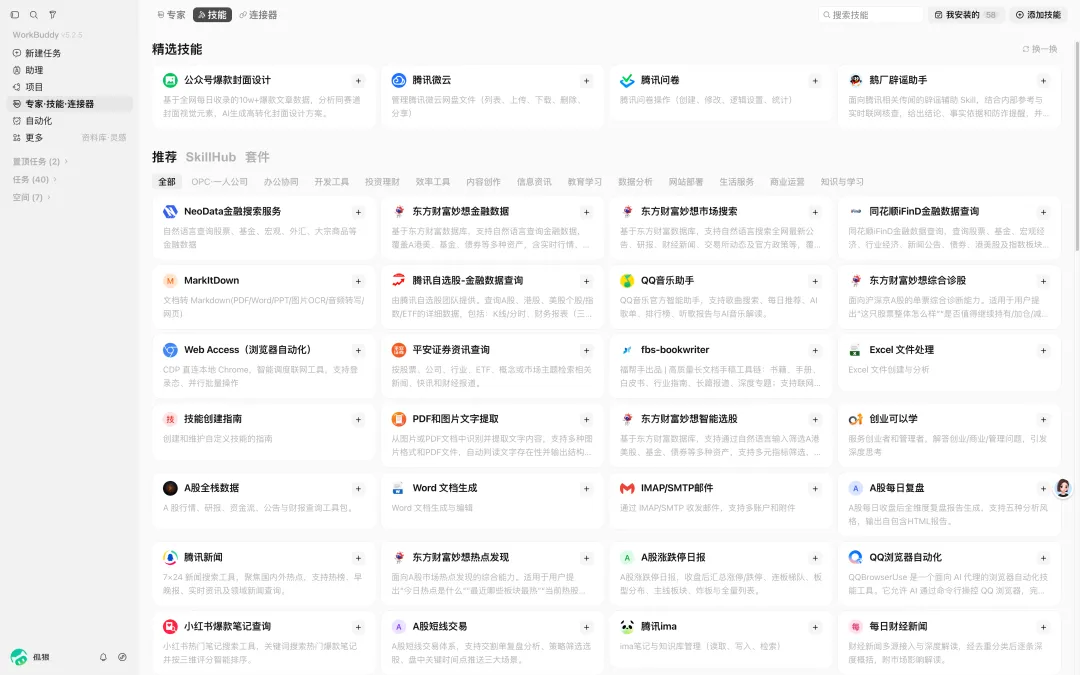Filter by OPC·一人公司 category
The image size is (1080, 675).
point(220,182)
